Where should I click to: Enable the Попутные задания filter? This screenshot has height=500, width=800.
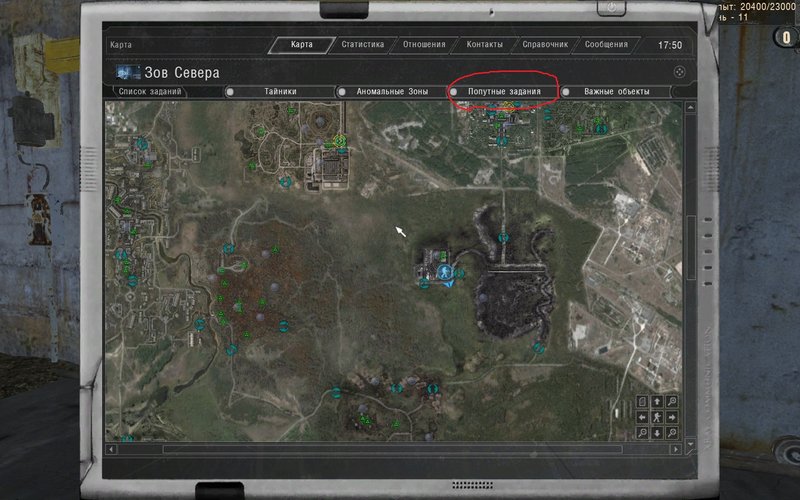point(504,92)
